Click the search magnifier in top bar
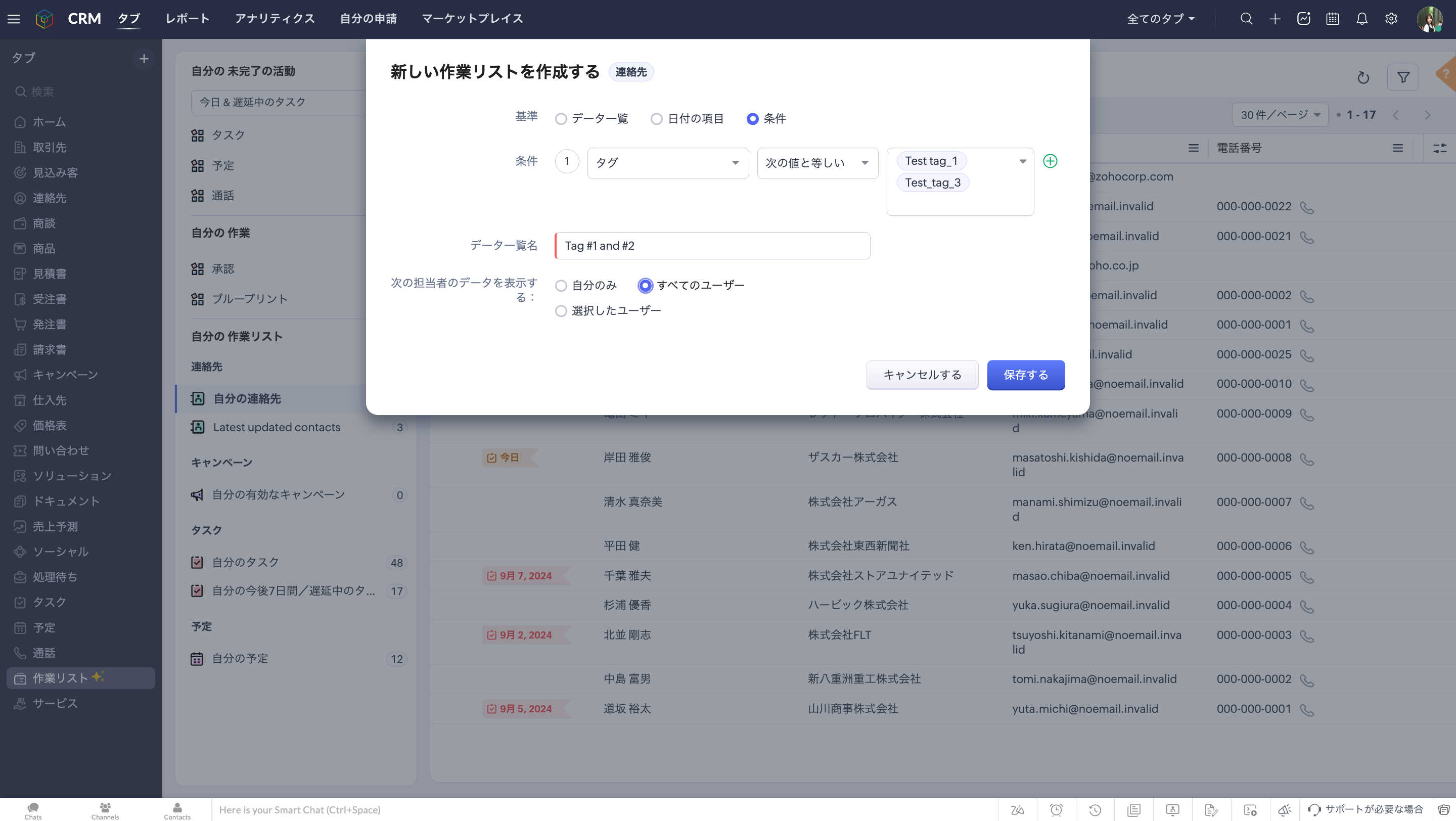 click(x=1246, y=19)
